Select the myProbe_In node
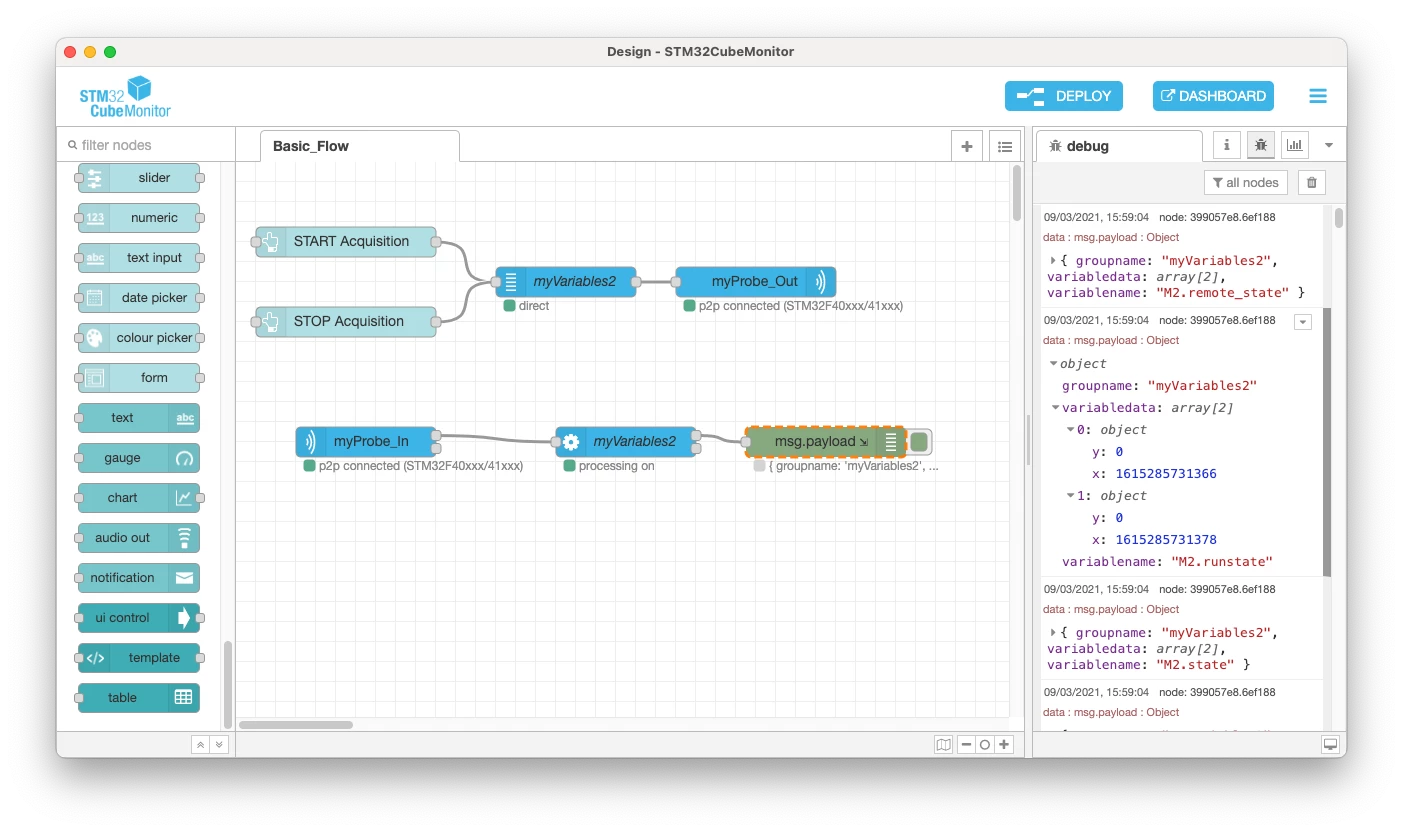This screenshot has width=1403, height=832. point(366,441)
